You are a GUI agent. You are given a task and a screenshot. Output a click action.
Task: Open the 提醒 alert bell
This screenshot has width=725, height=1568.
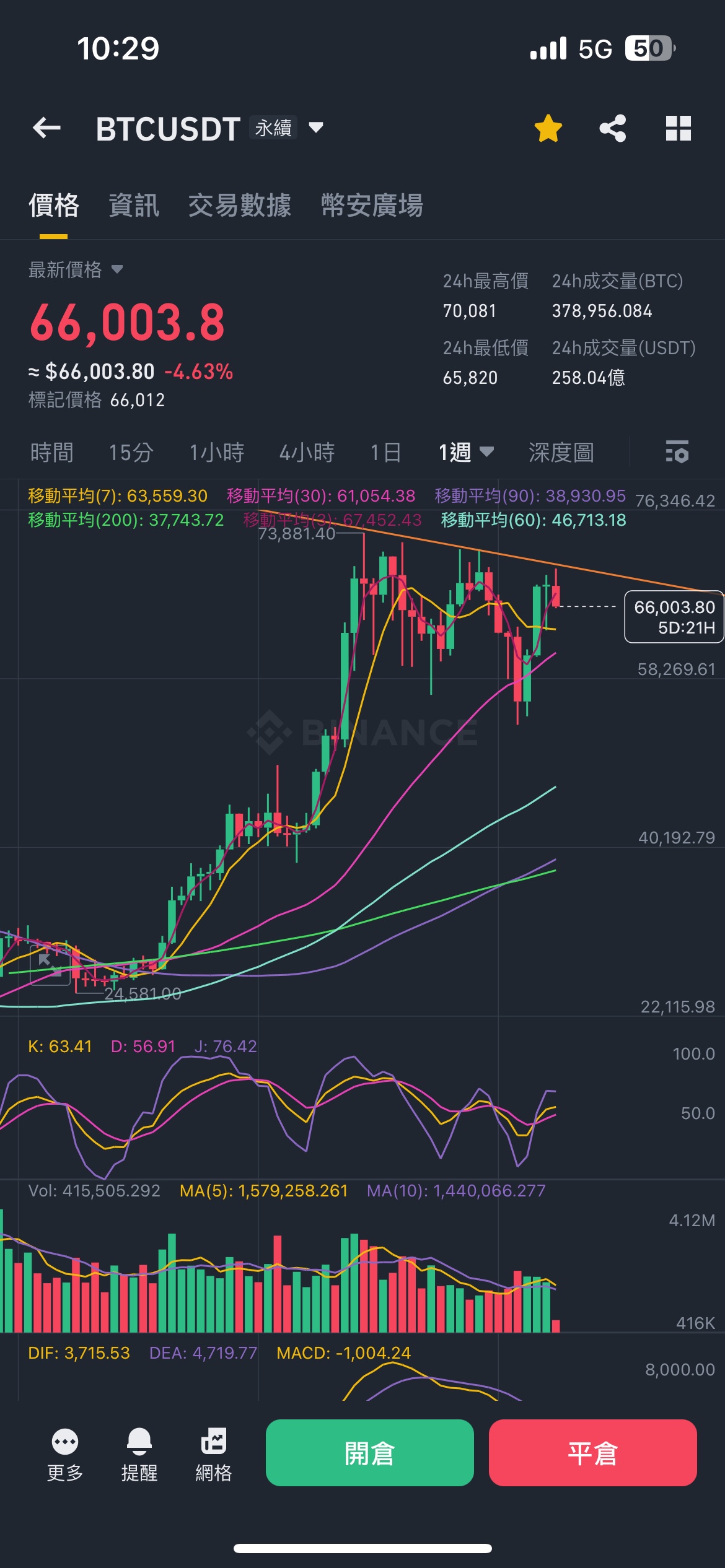coord(139,1454)
